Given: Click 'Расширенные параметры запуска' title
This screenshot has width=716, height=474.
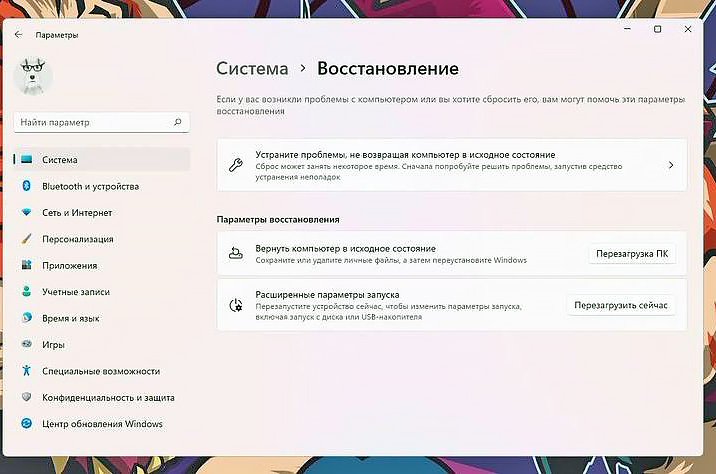Looking at the screenshot, I should 327,295.
